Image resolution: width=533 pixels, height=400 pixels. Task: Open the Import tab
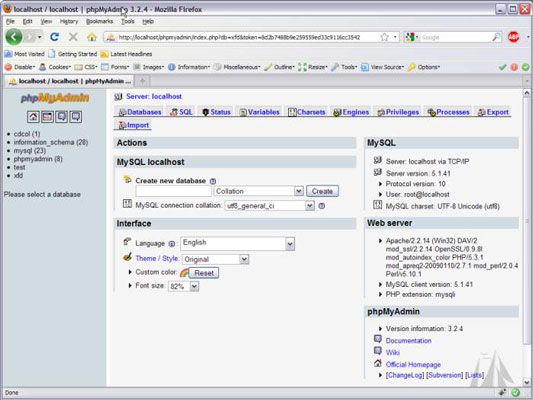pos(134,125)
